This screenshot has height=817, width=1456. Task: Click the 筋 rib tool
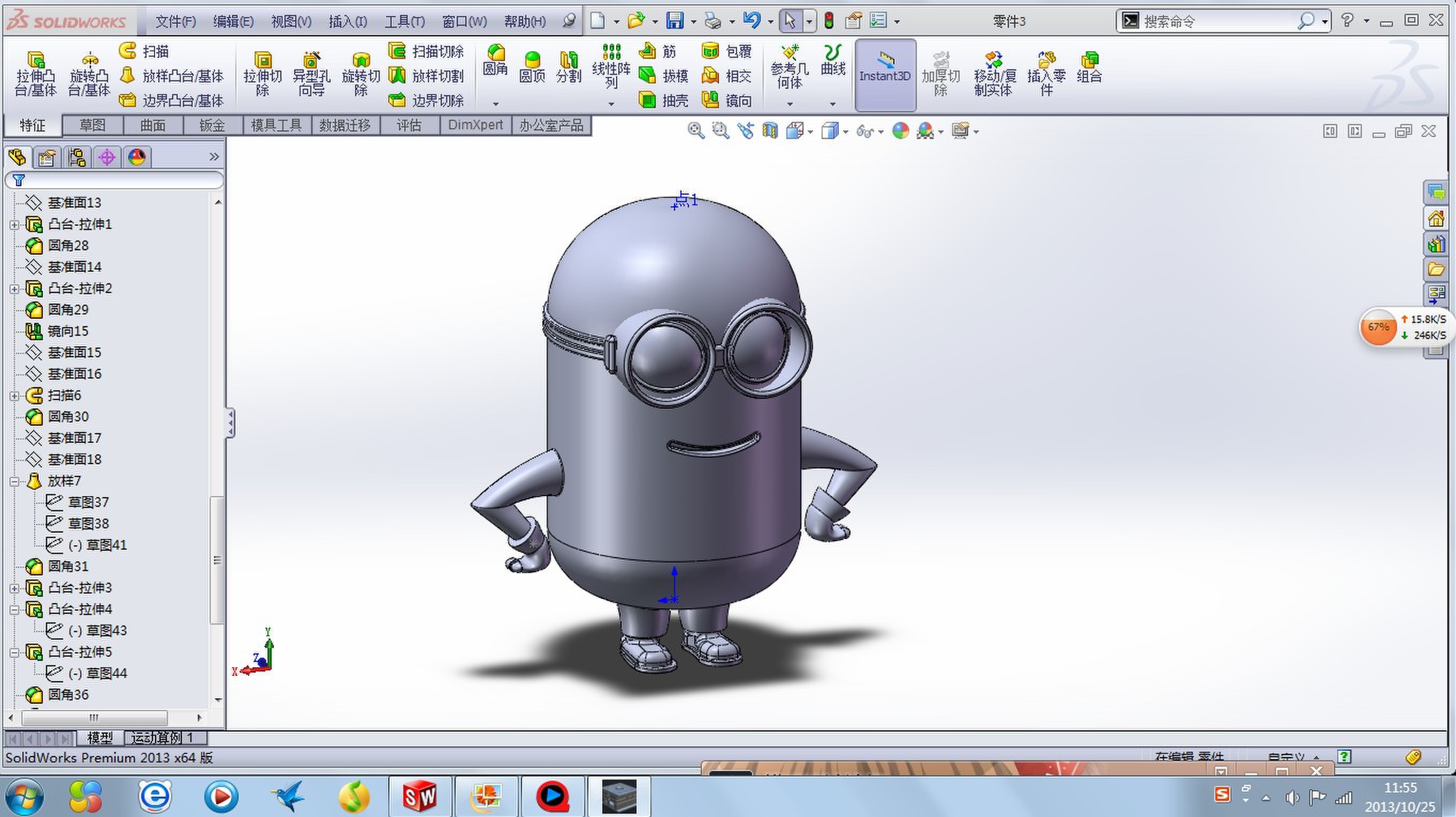click(x=657, y=51)
